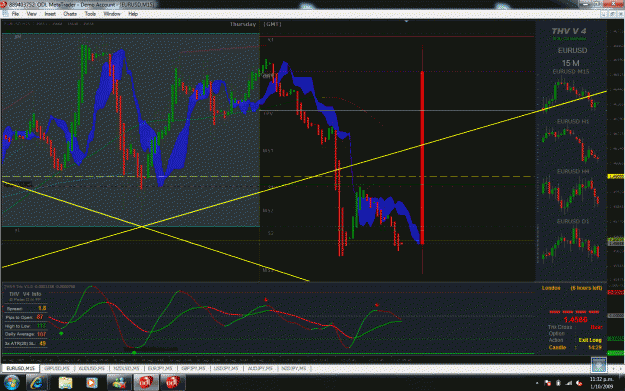The image size is (625, 391).
Task: Switch to the AUDJPY,M15 chart tab
Action: pos(260,368)
